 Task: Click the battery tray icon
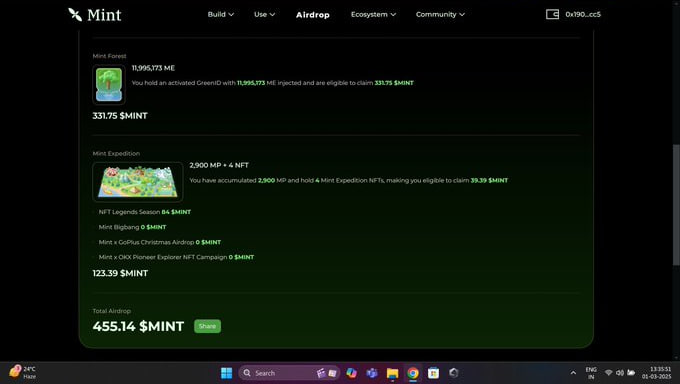pos(631,373)
